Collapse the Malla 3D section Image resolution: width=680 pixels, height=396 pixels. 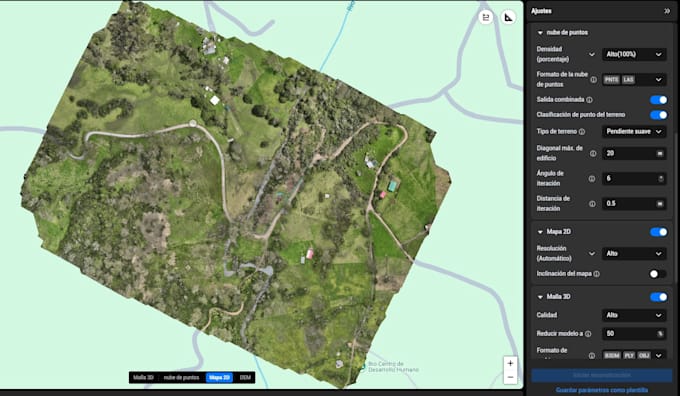coord(540,297)
